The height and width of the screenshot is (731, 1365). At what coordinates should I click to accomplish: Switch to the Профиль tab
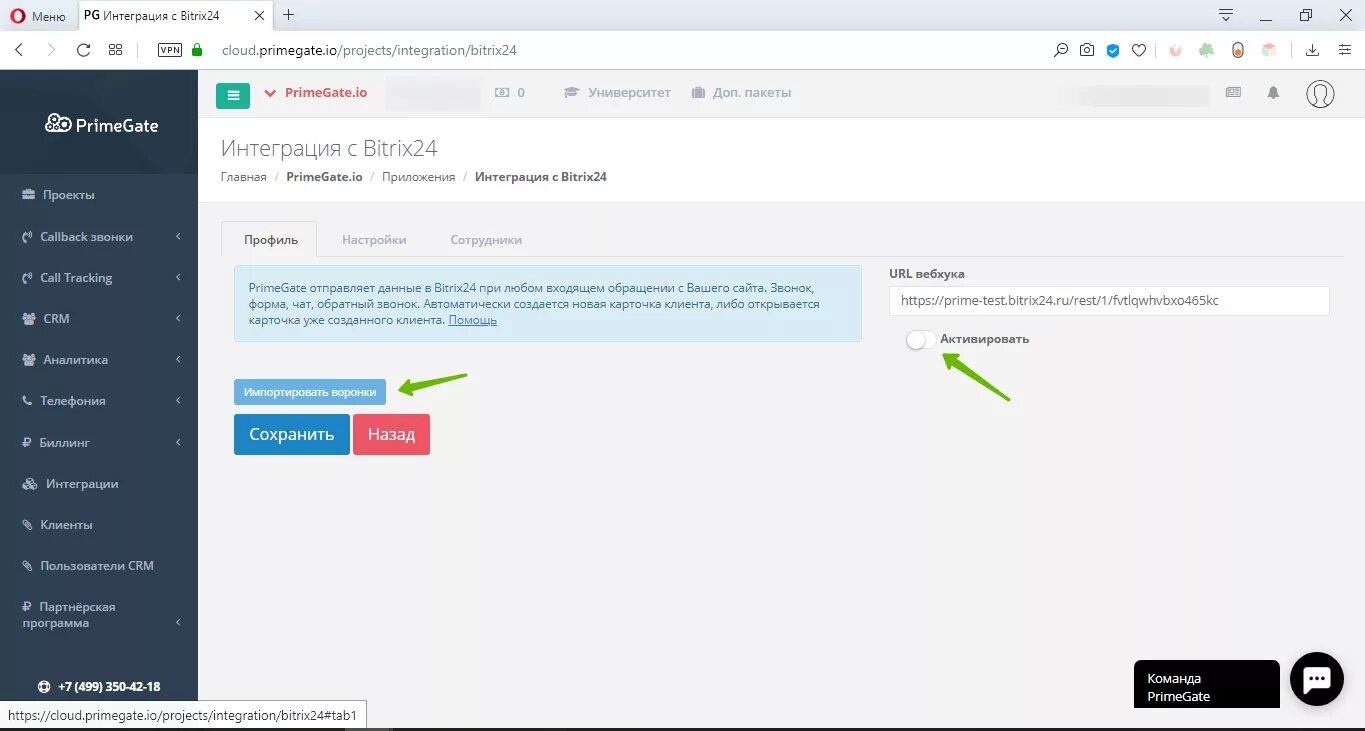[x=270, y=240]
